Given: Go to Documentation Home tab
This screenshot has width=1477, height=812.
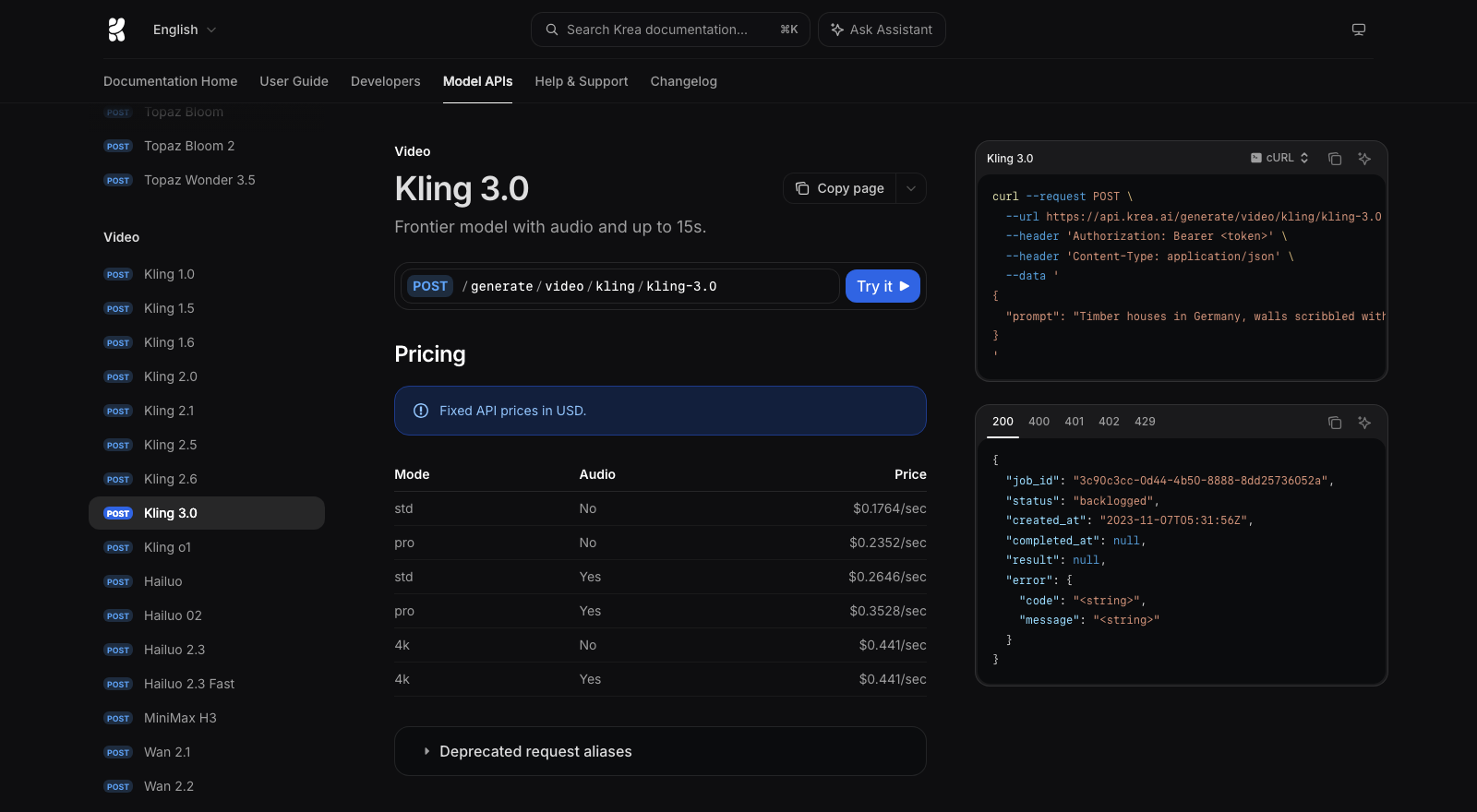Looking at the screenshot, I should pyautogui.click(x=171, y=81).
